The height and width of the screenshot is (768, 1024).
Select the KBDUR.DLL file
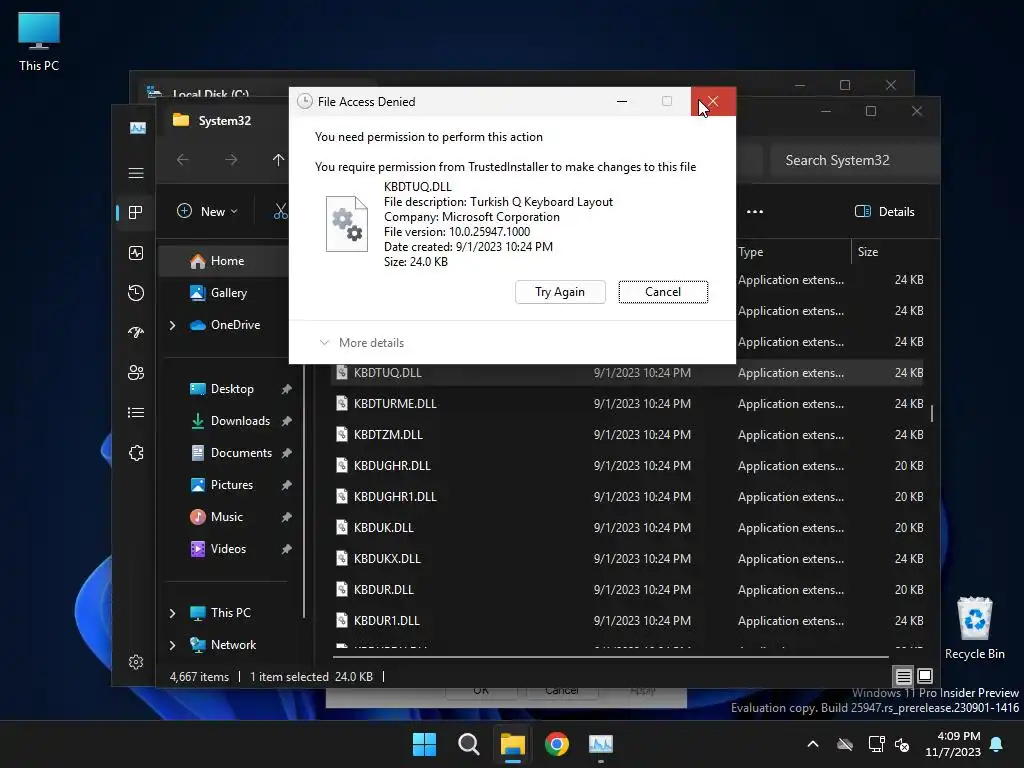[x=627, y=590]
